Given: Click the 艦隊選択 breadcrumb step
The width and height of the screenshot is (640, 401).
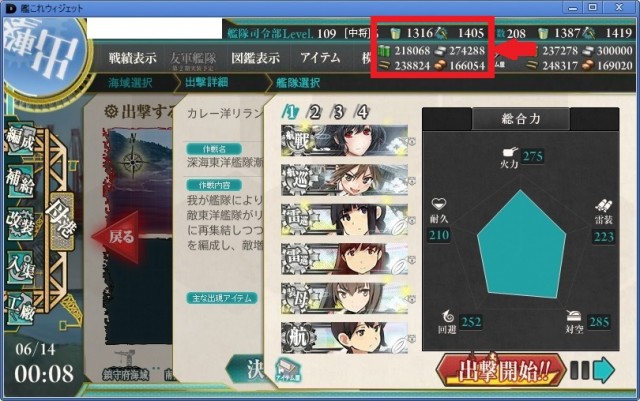Looking at the screenshot, I should point(298,83).
